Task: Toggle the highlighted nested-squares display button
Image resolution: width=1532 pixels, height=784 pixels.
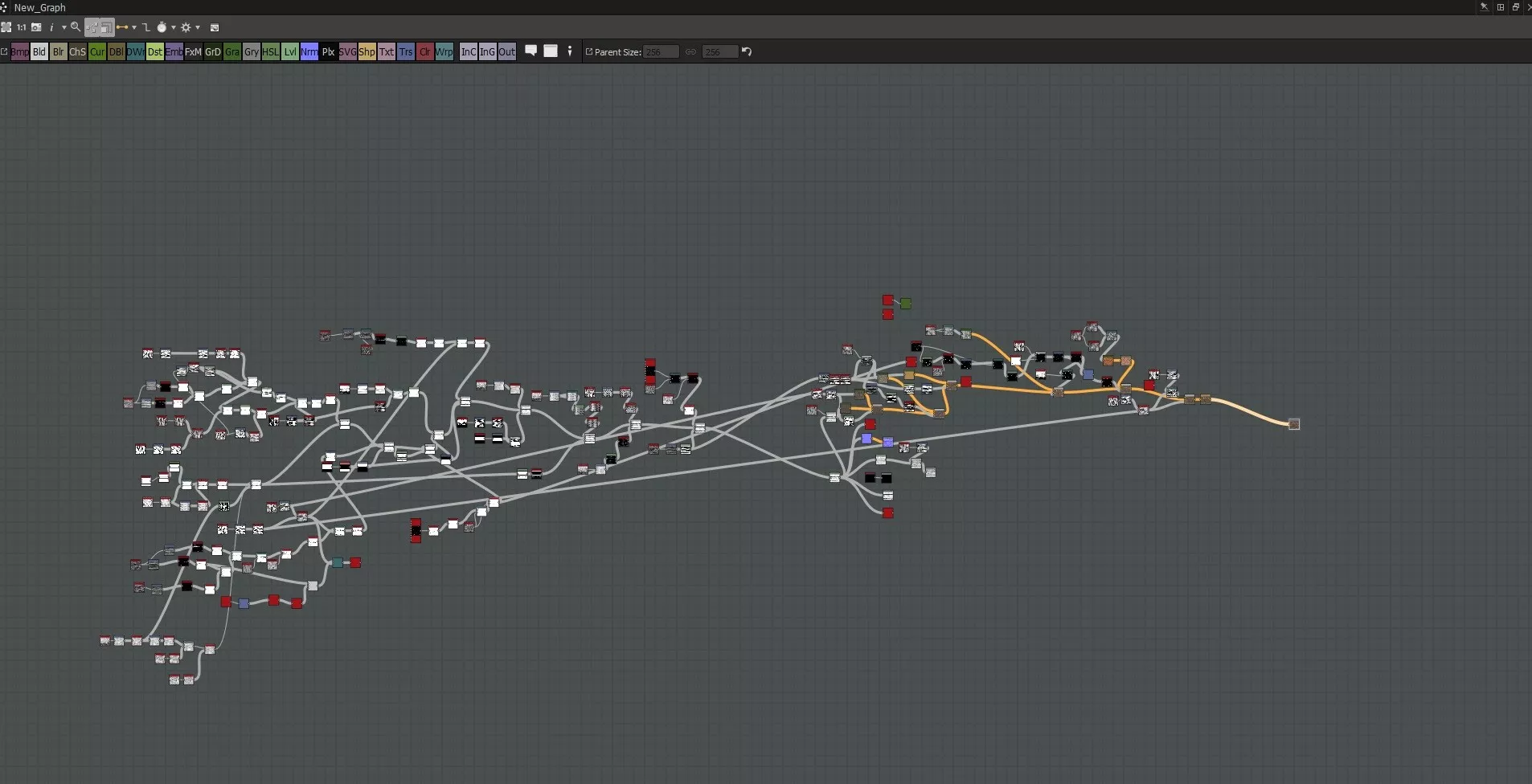Action: 107,28
